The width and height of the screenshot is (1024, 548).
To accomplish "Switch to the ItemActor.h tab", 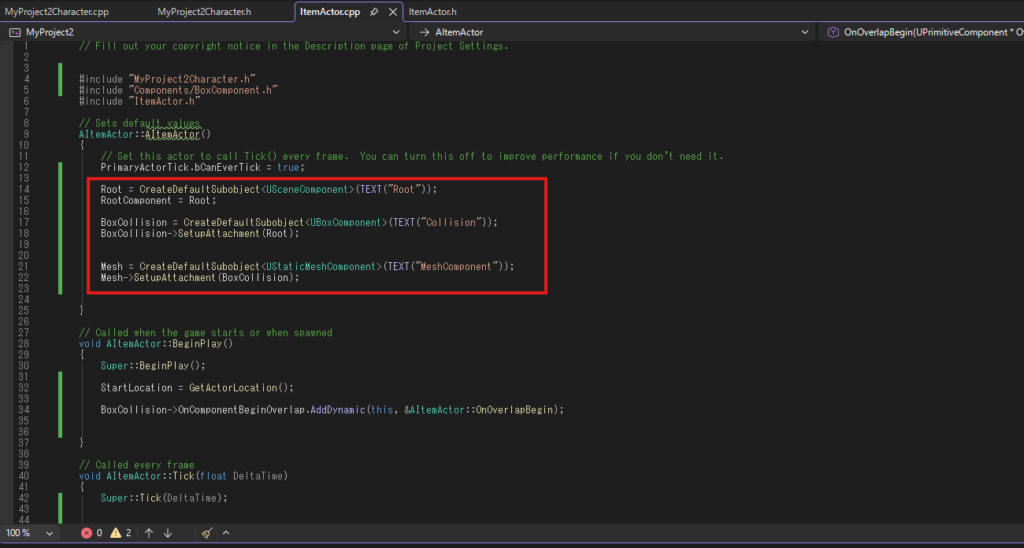I will (432, 12).
